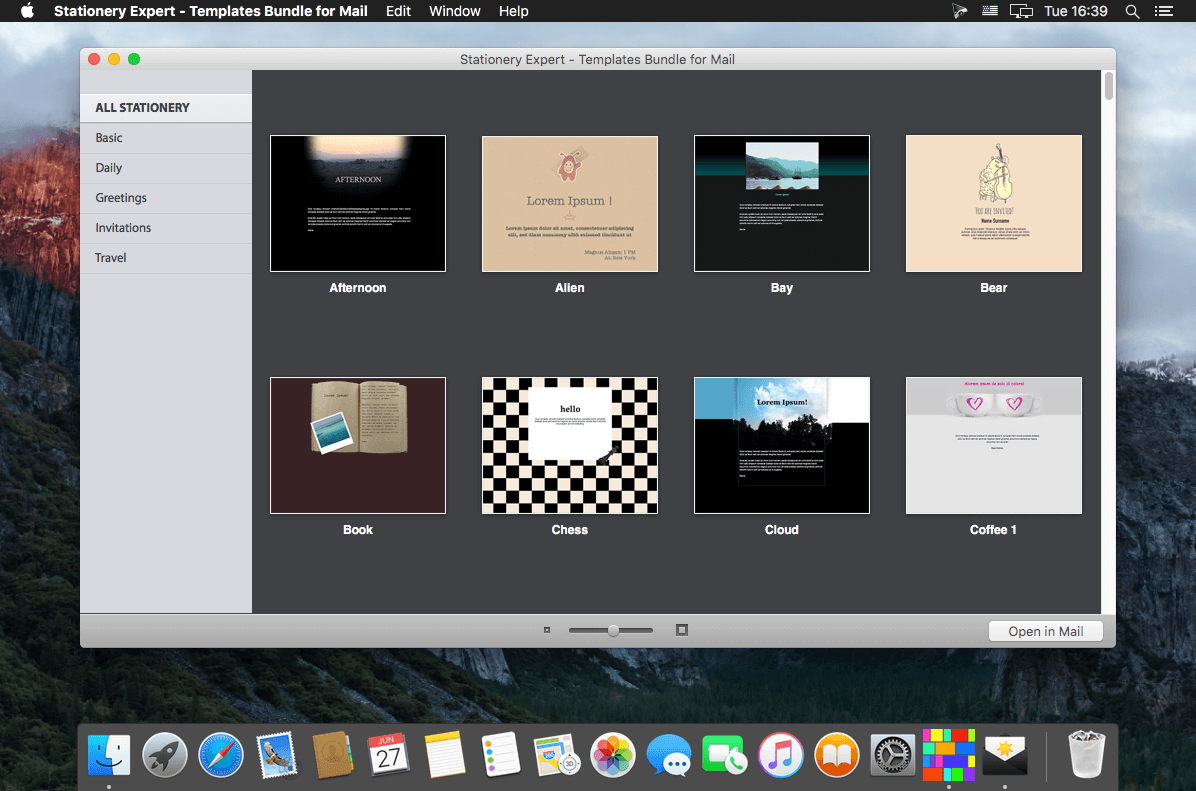
Task: Open the Stationery Expert application menu
Action: click(211, 11)
